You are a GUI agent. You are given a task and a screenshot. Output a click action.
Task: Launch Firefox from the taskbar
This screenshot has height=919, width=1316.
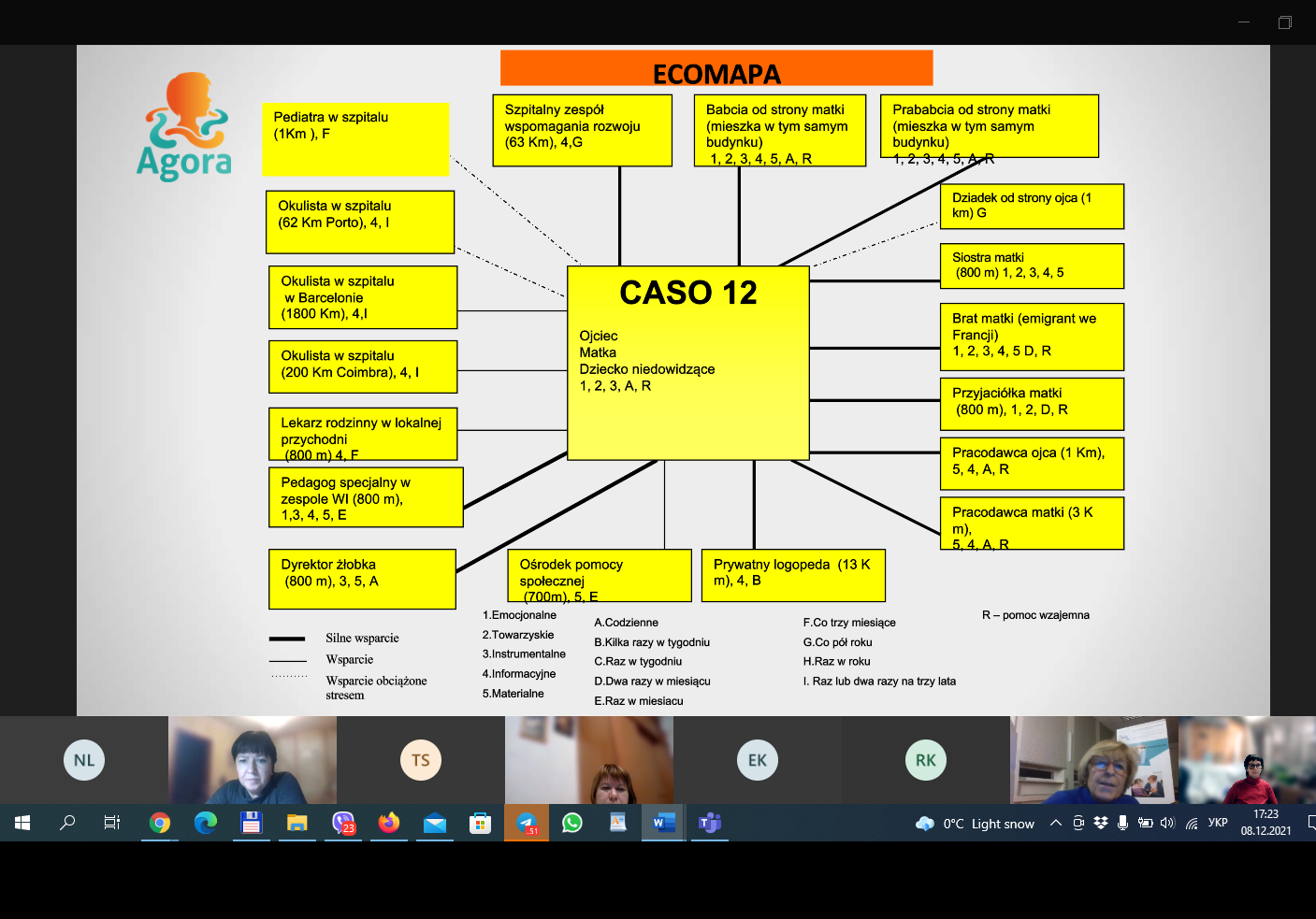[389, 823]
